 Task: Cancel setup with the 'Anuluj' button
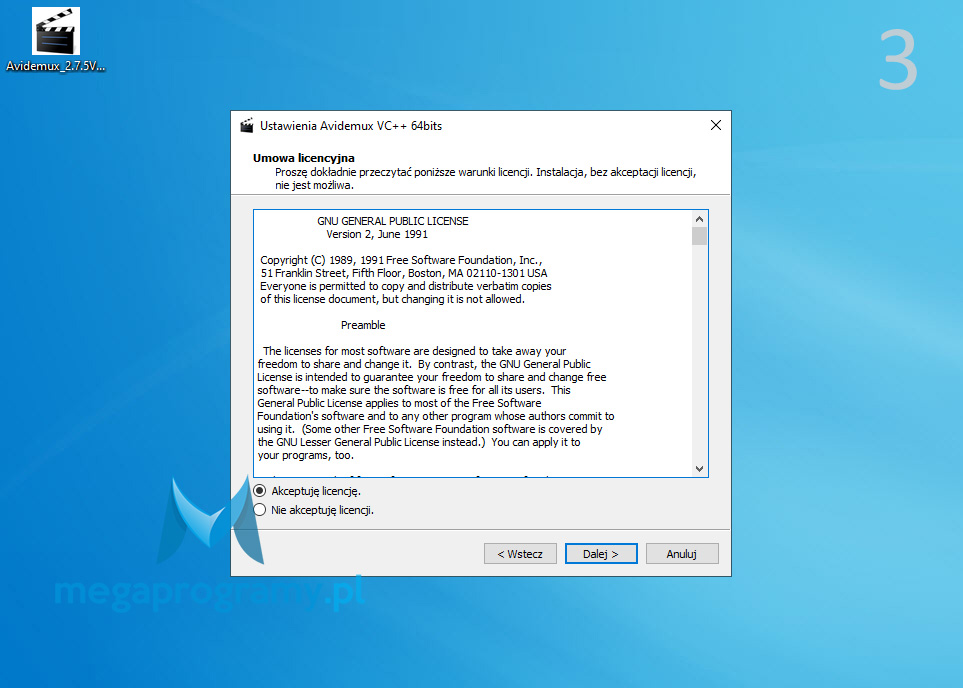pos(682,553)
